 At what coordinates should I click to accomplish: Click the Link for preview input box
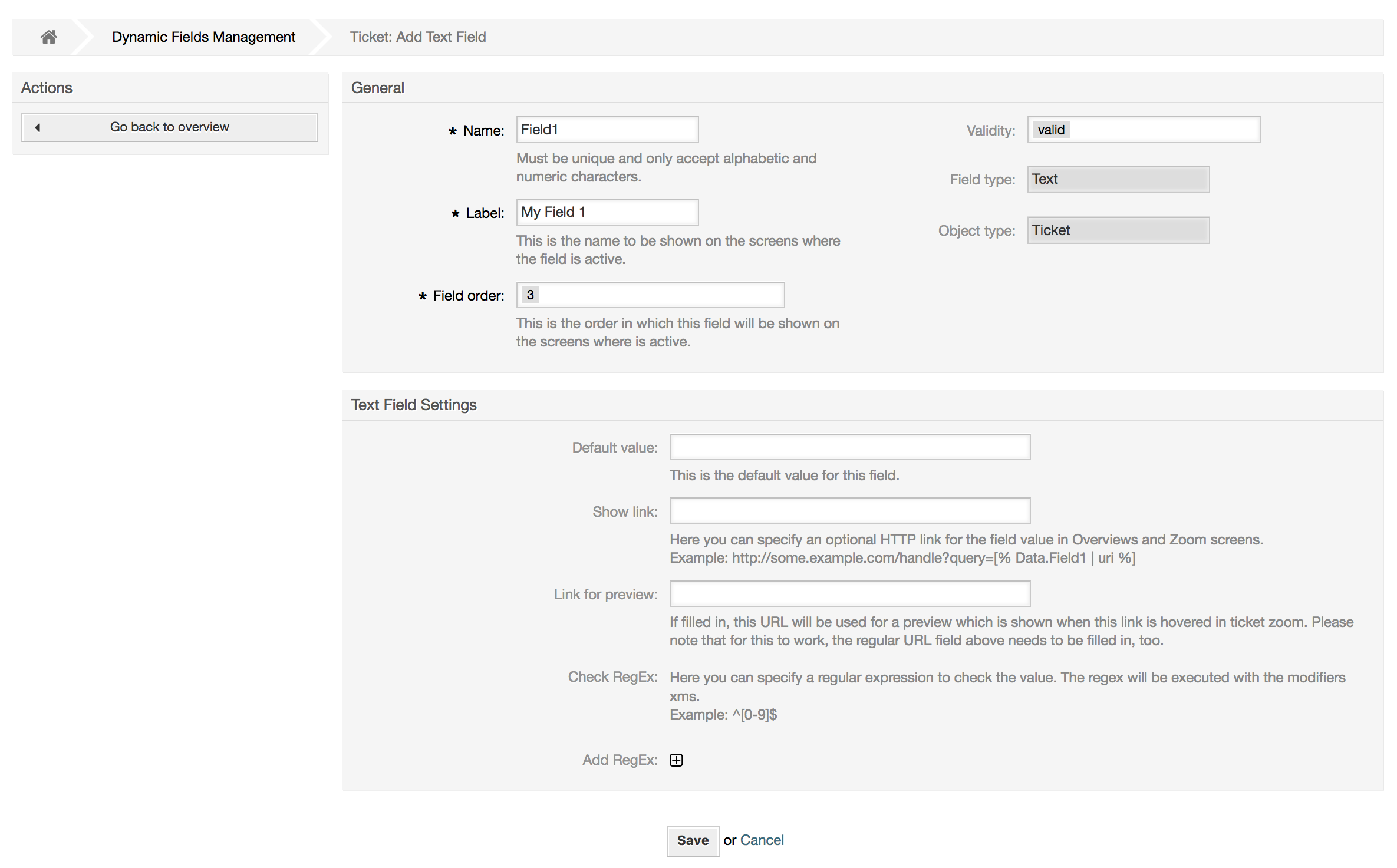click(x=849, y=594)
